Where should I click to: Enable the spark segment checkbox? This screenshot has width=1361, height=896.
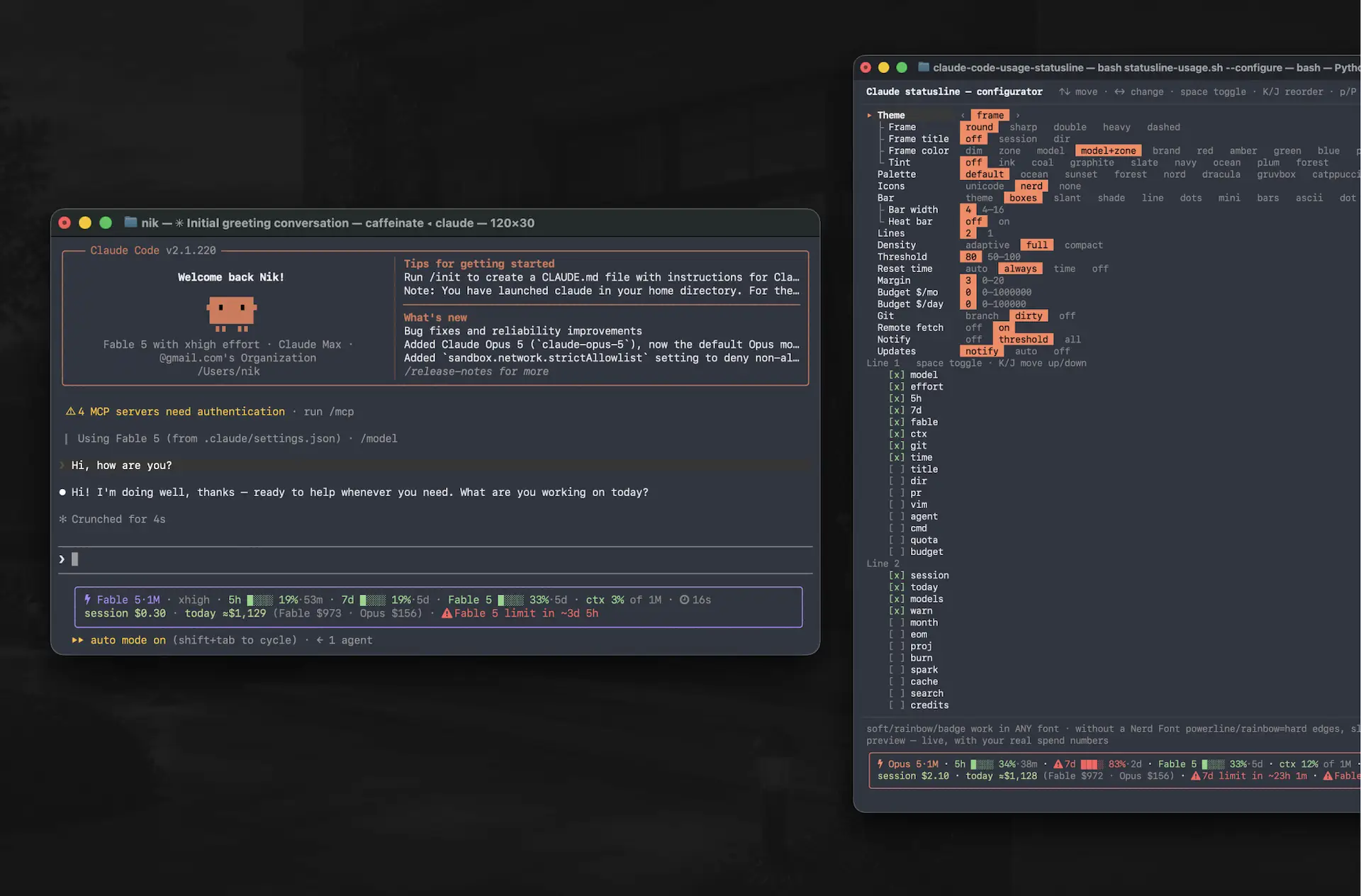tap(897, 670)
